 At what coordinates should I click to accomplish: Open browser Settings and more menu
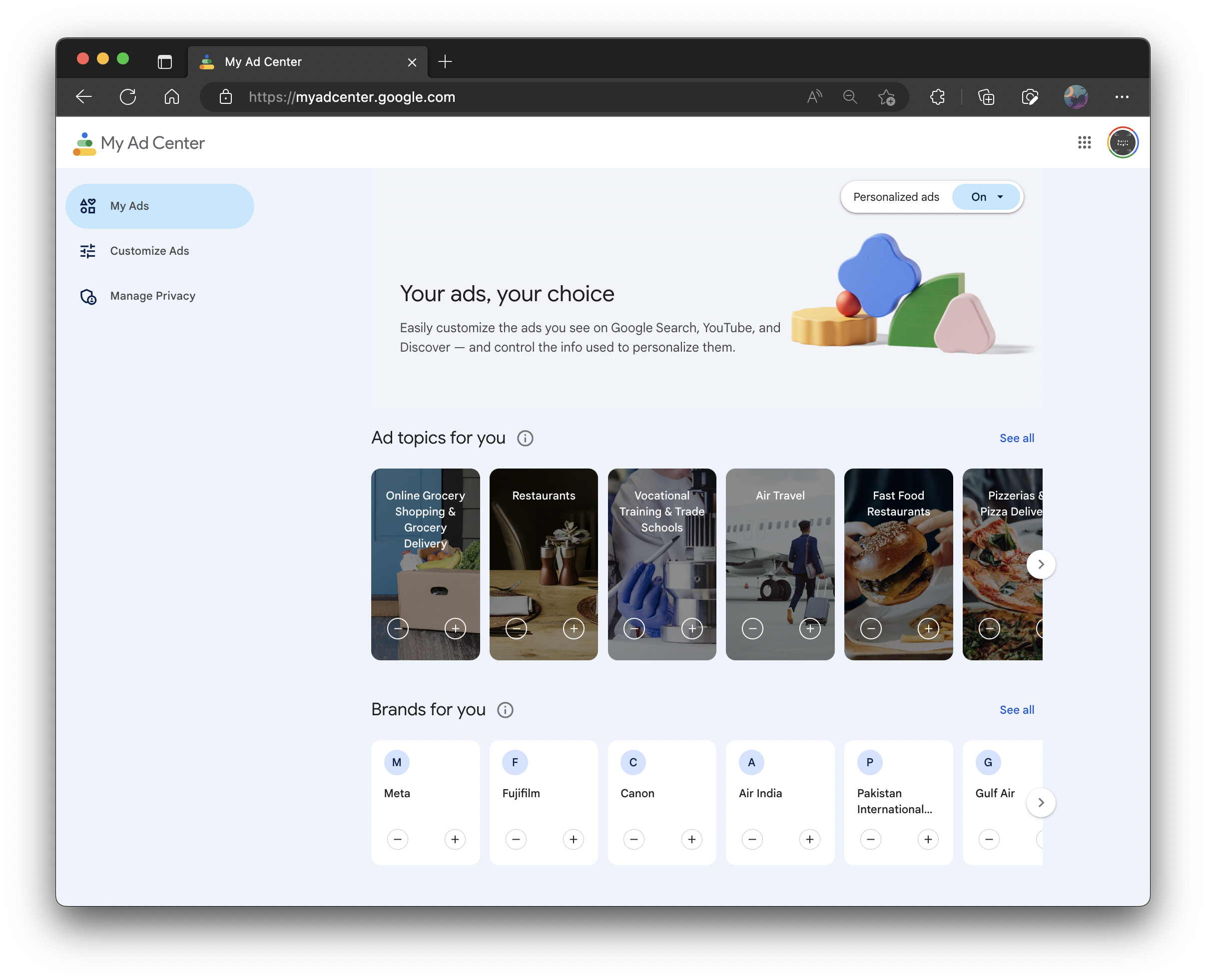pos(1122,97)
